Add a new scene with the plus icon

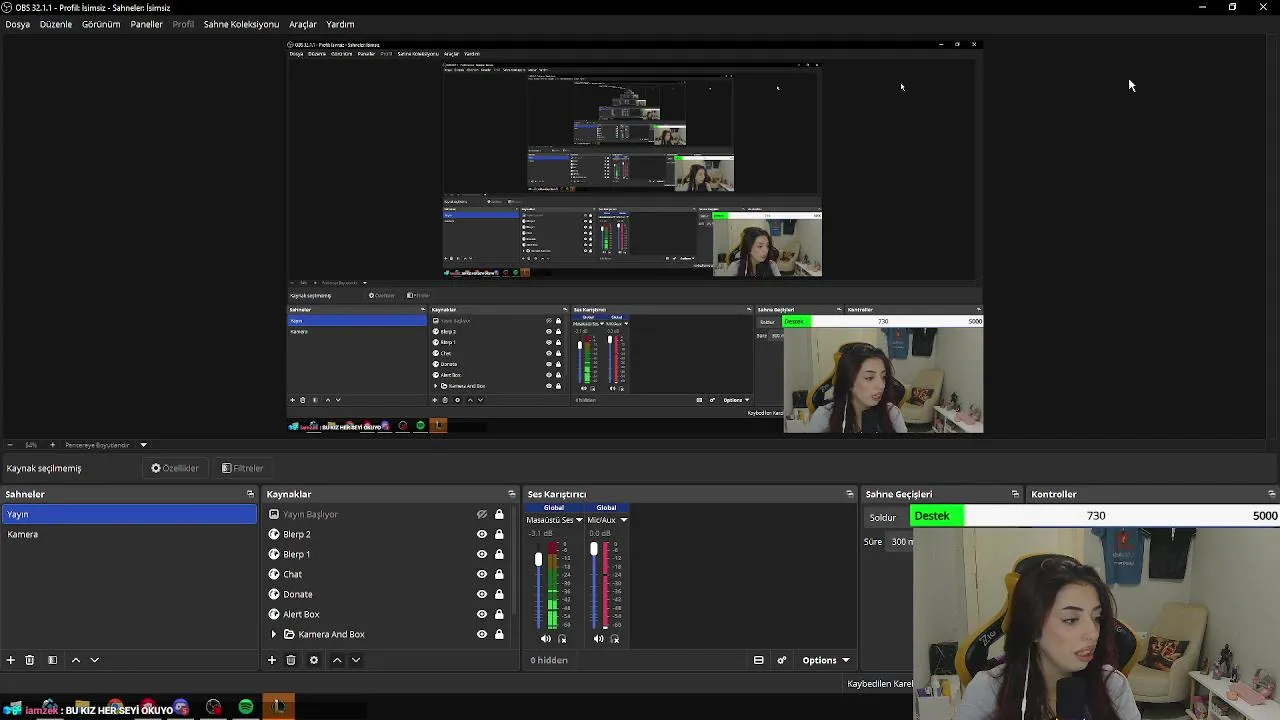click(10, 660)
